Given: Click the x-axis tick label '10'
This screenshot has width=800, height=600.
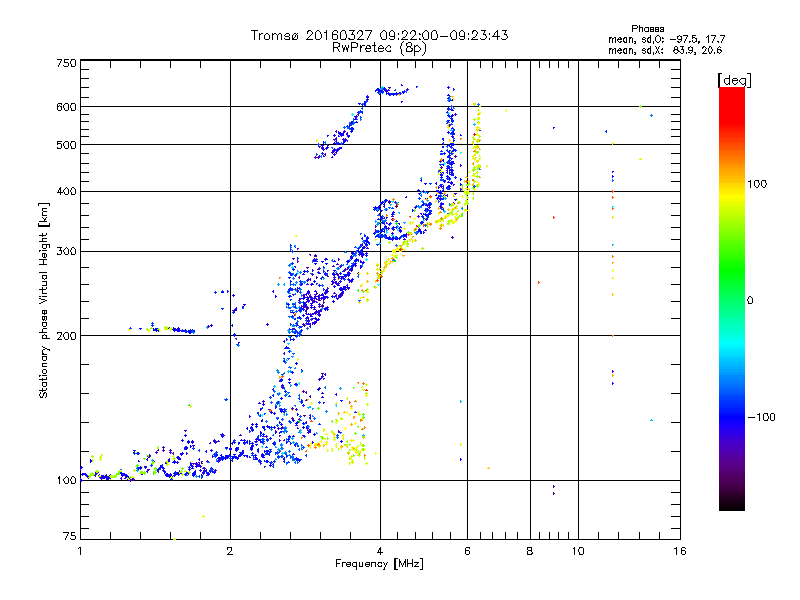Looking at the screenshot, I should click(x=578, y=551).
